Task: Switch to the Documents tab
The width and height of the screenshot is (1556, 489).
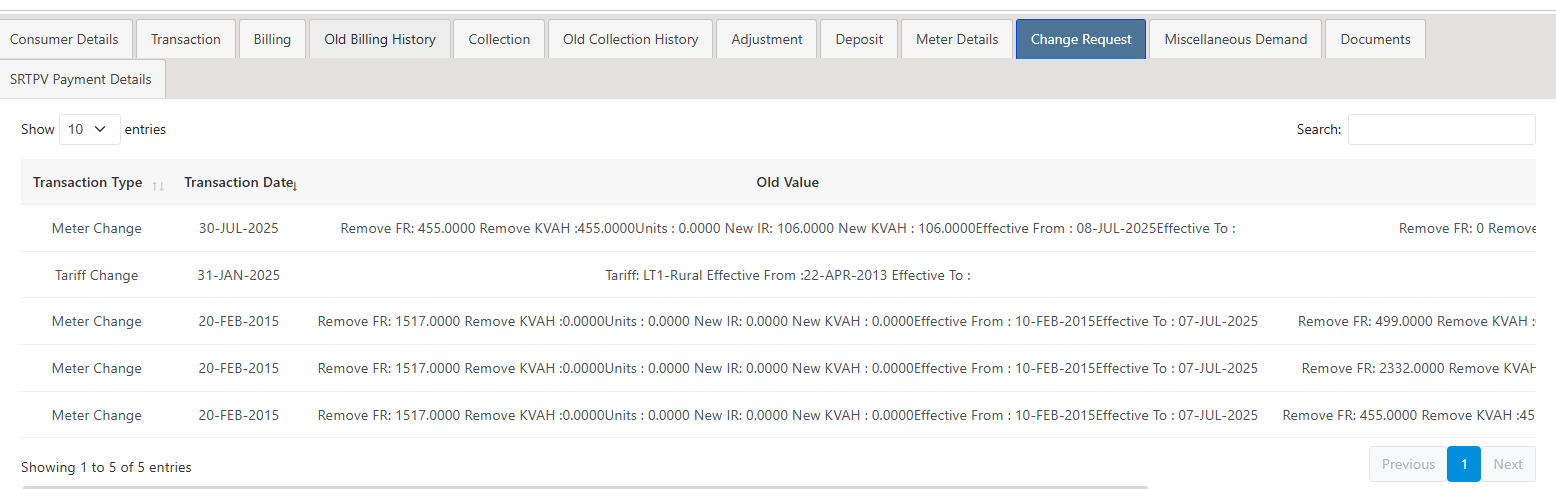Action: [x=1375, y=39]
